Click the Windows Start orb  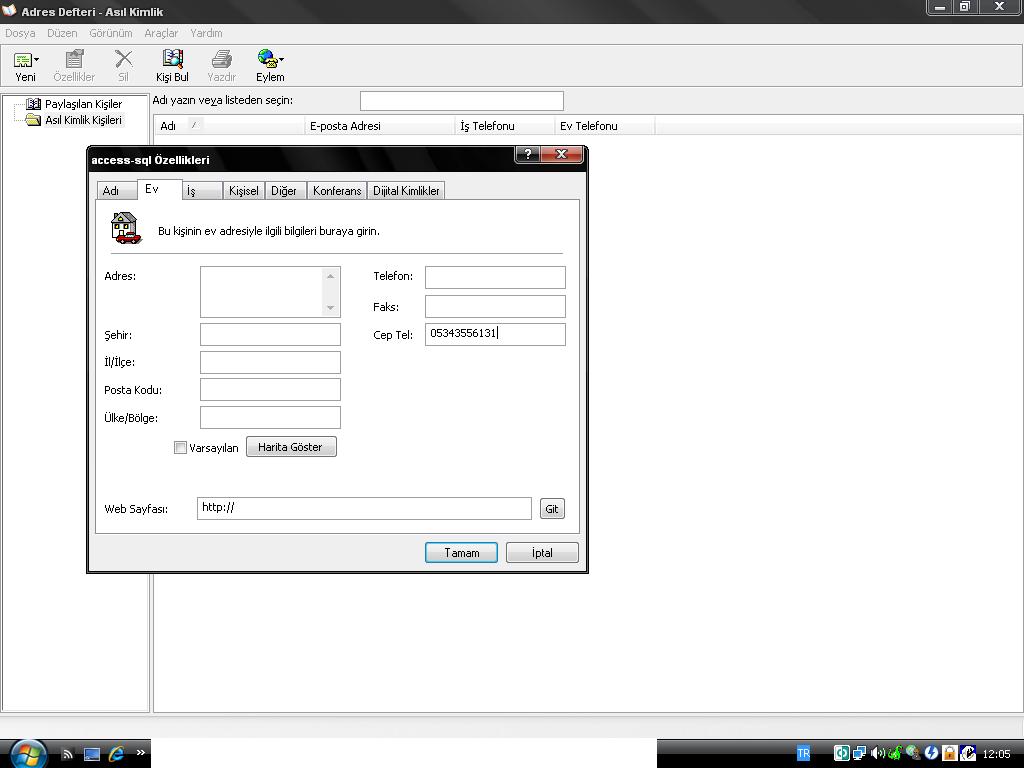tap(27, 752)
